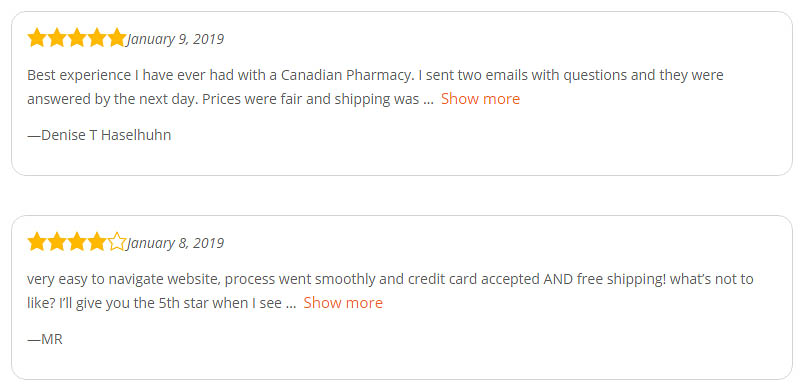Click first star of Denise's review
Image resolution: width=804 pixels, height=391 pixels.
pyautogui.click(x=37, y=38)
